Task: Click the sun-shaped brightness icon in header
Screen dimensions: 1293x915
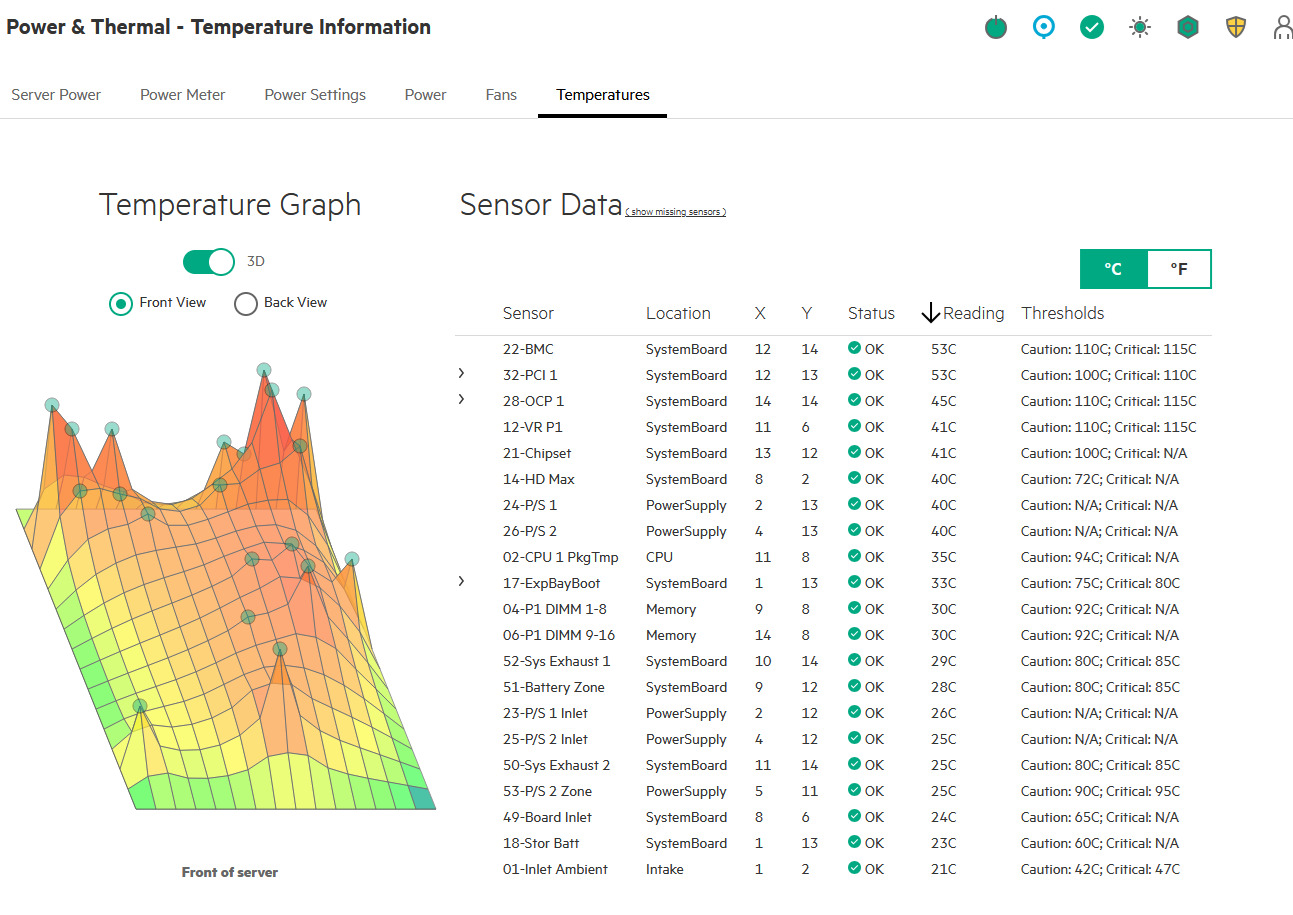Action: (1140, 28)
